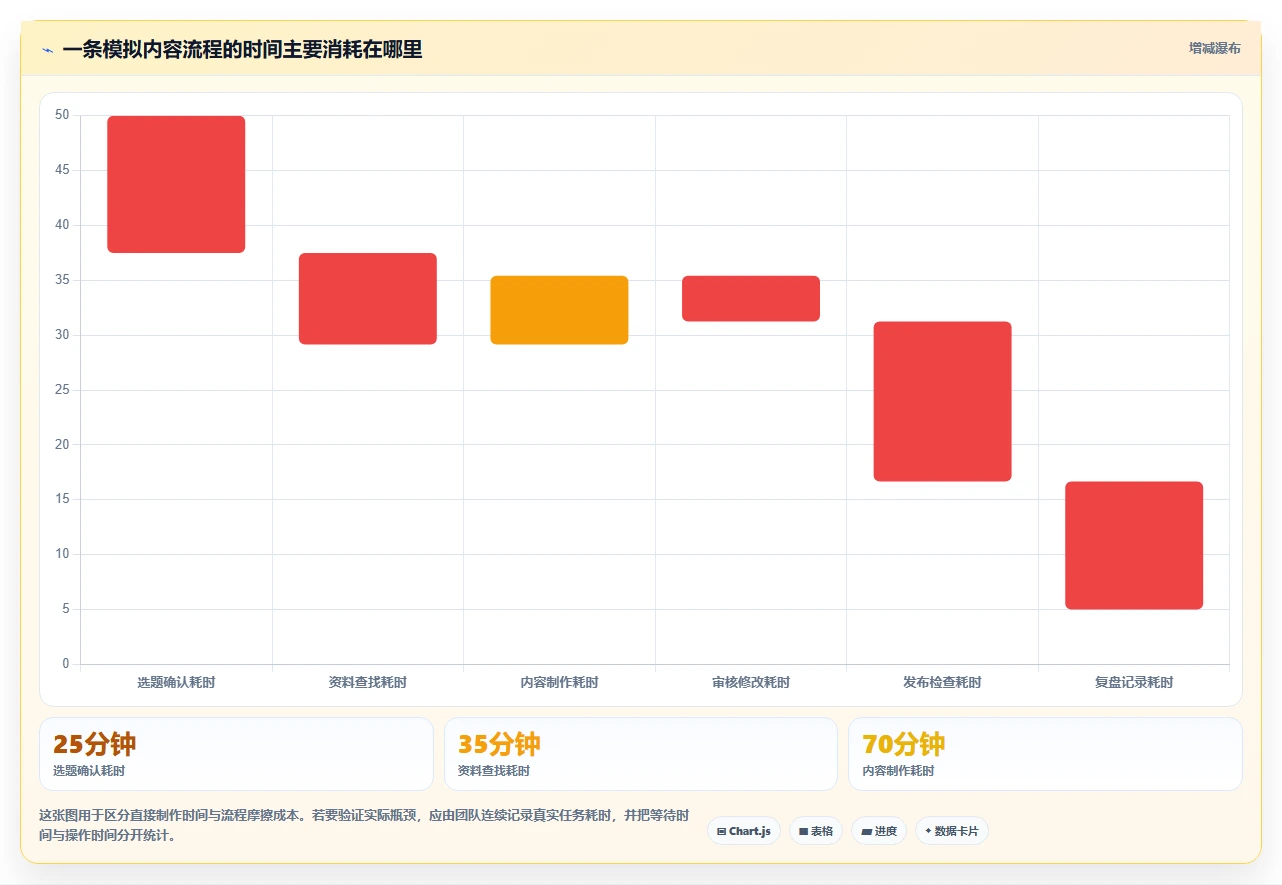
Task: Select the Chart.js chip
Action: [x=743, y=831]
